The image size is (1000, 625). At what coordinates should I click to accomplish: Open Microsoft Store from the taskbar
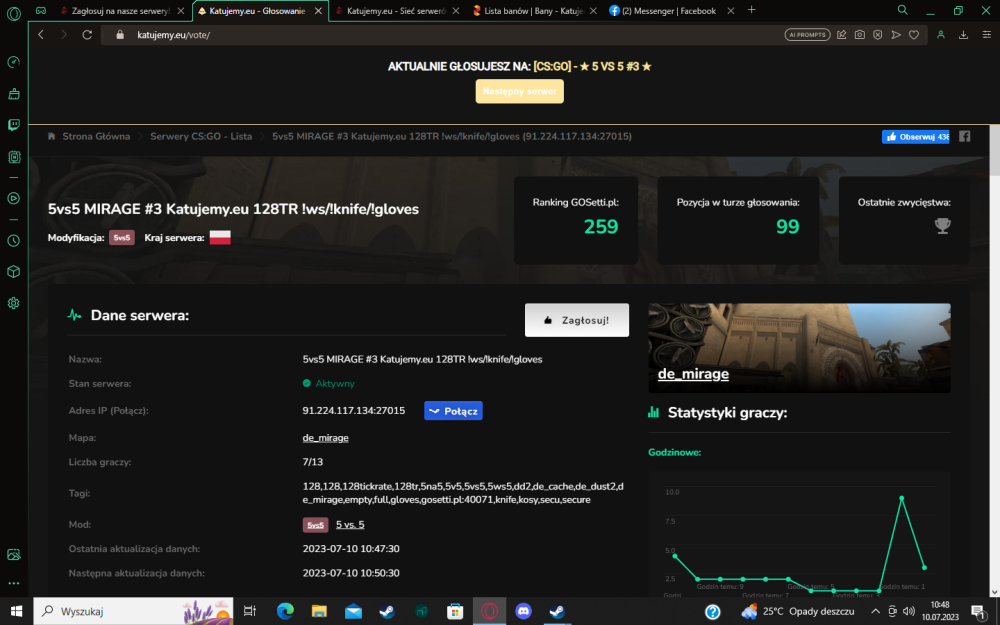click(455, 611)
